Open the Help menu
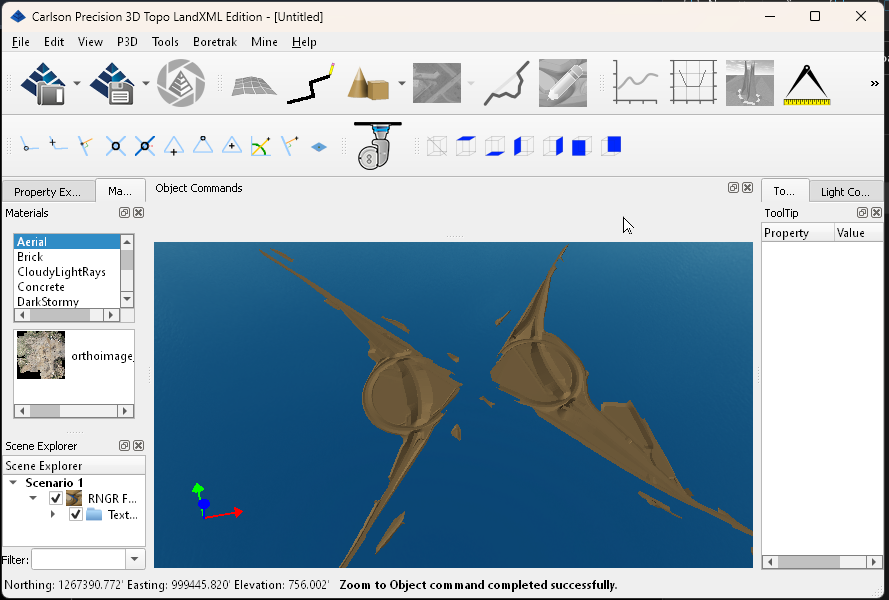The width and height of the screenshot is (889, 600). click(304, 42)
